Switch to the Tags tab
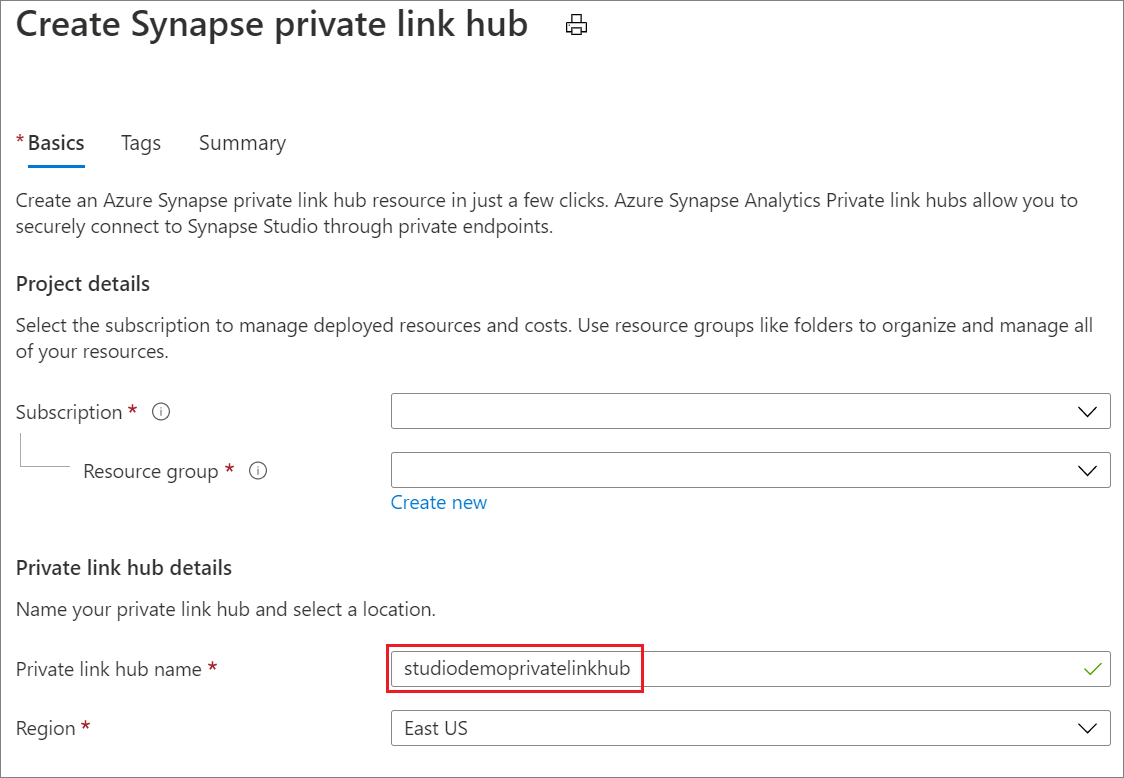Screen dimensions: 1124x778 tap(141, 143)
